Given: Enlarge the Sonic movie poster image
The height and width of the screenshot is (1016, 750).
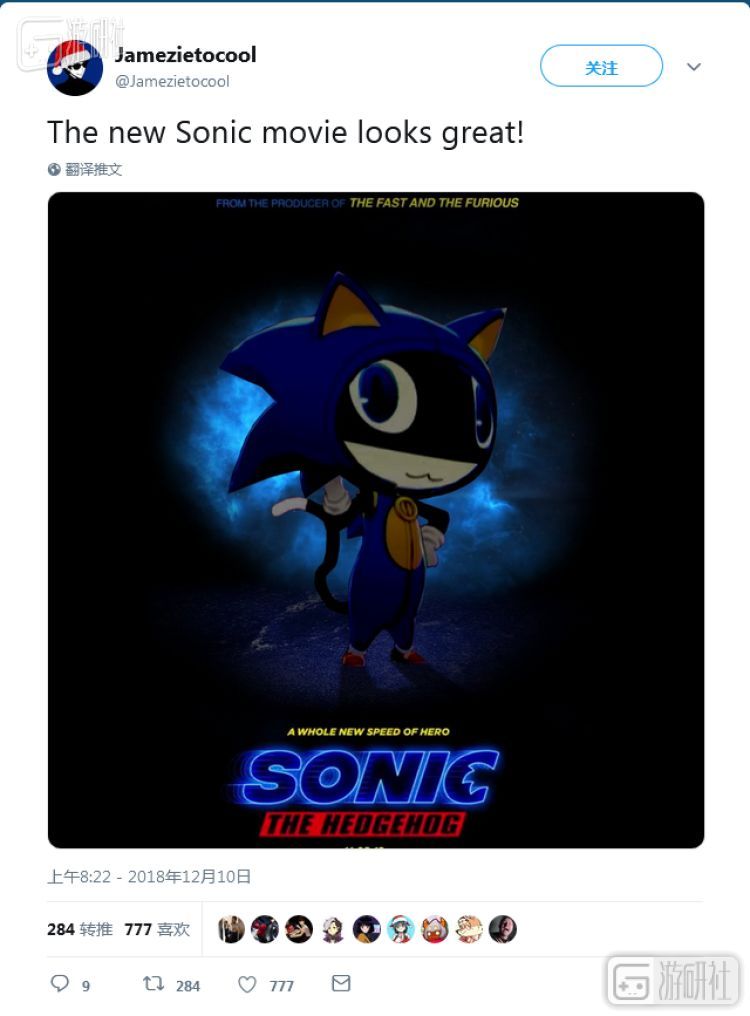Looking at the screenshot, I should (x=376, y=520).
